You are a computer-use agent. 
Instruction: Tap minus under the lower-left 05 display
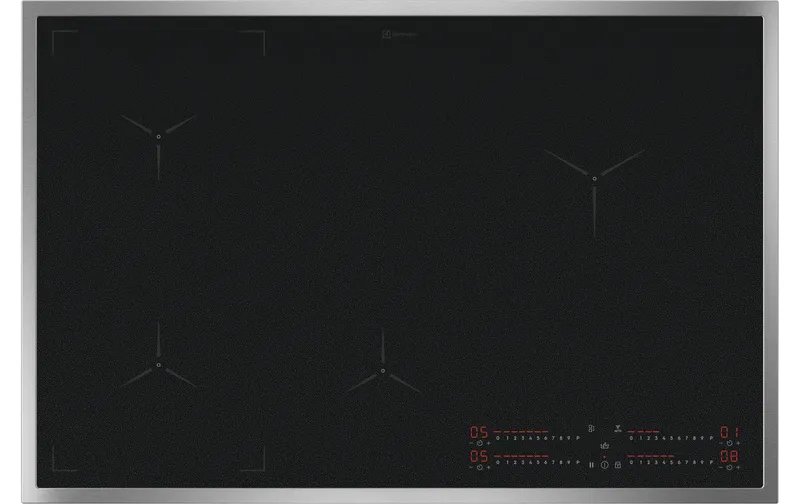coord(471,467)
